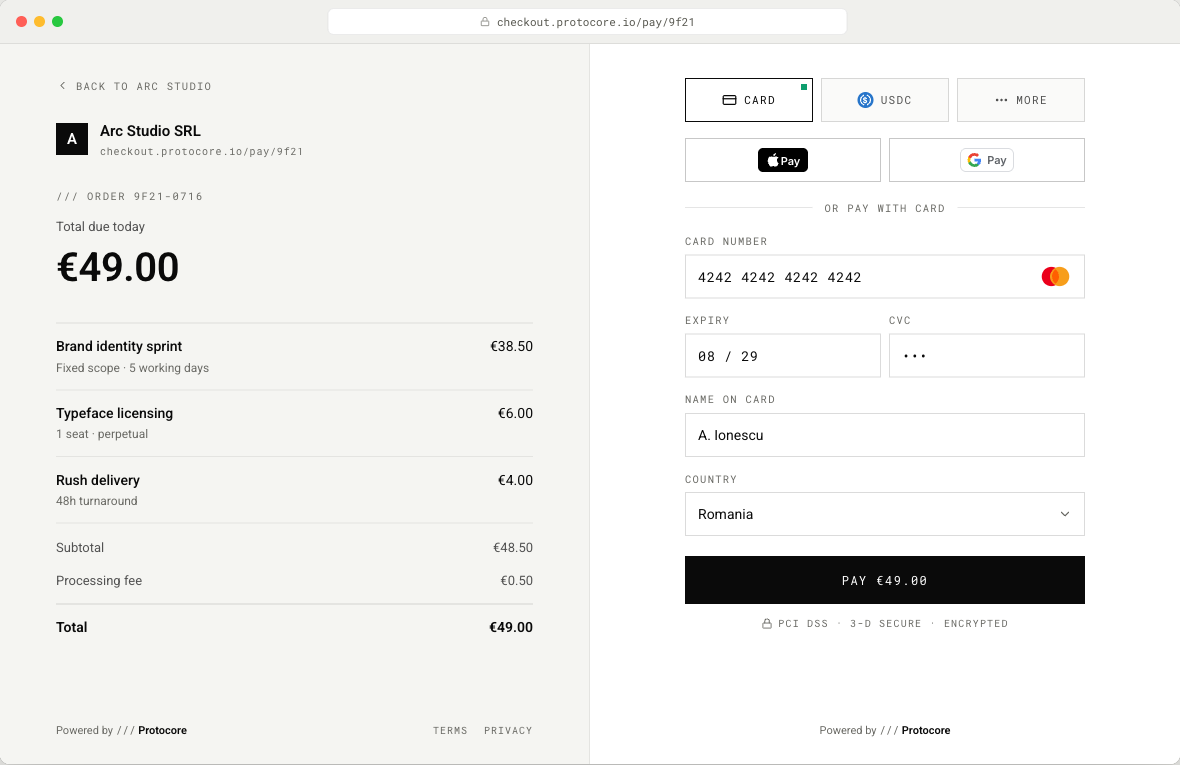Click the 'Total due today' label

point(100,226)
